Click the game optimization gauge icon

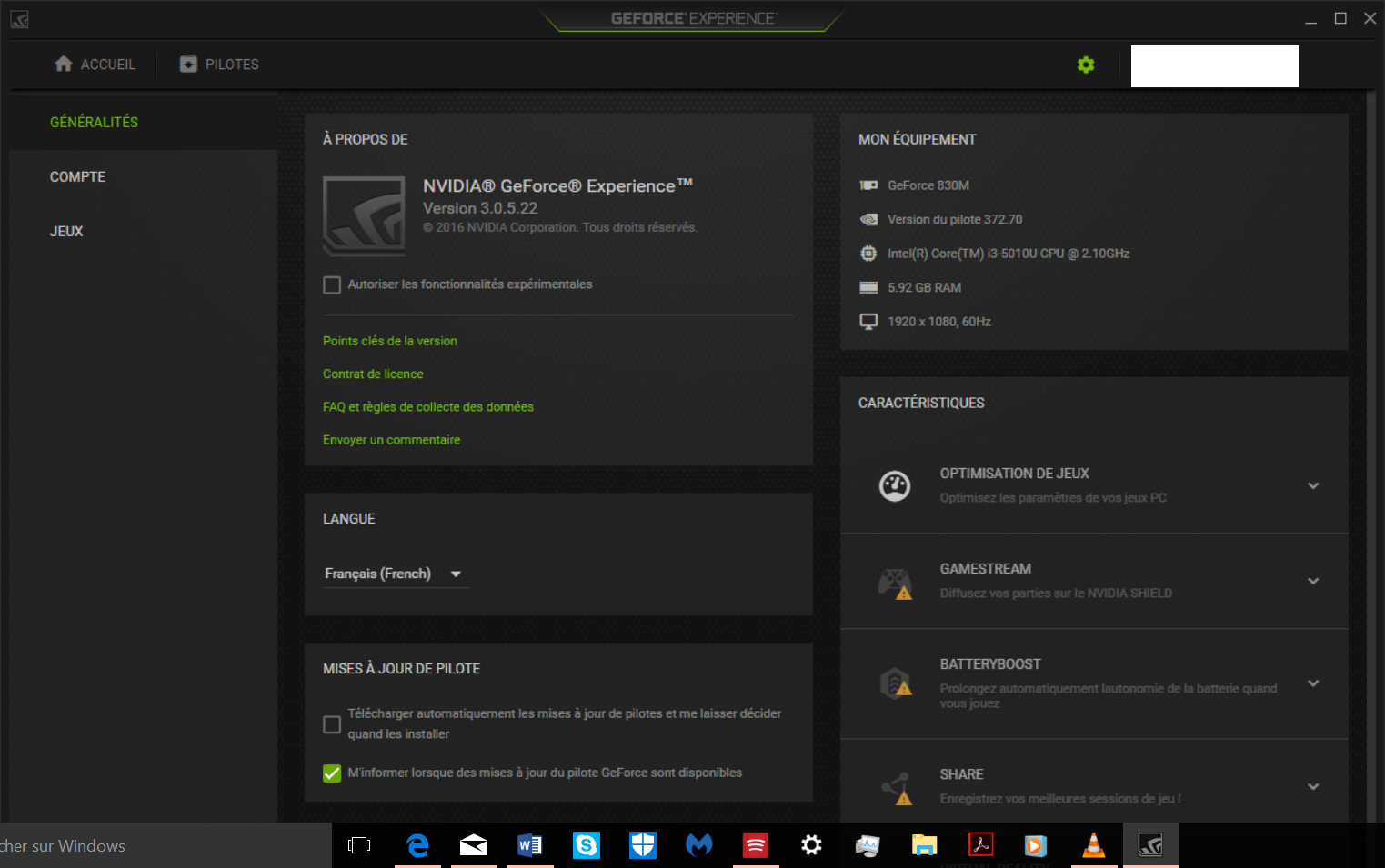pos(895,485)
